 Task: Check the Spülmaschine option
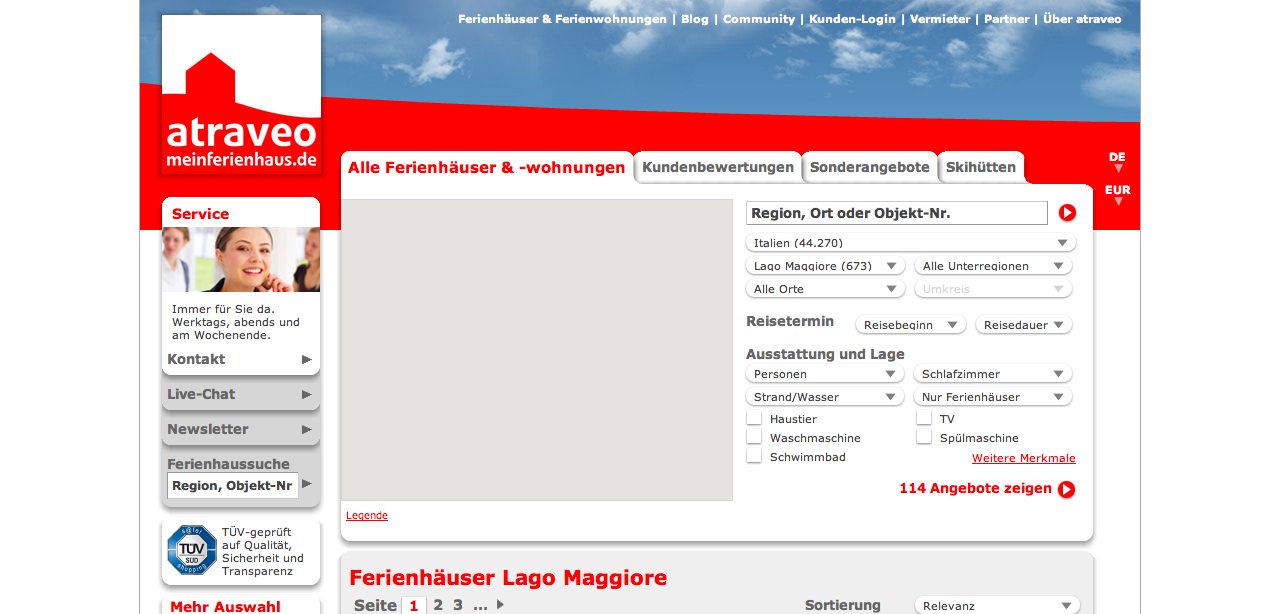tap(924, 438)
